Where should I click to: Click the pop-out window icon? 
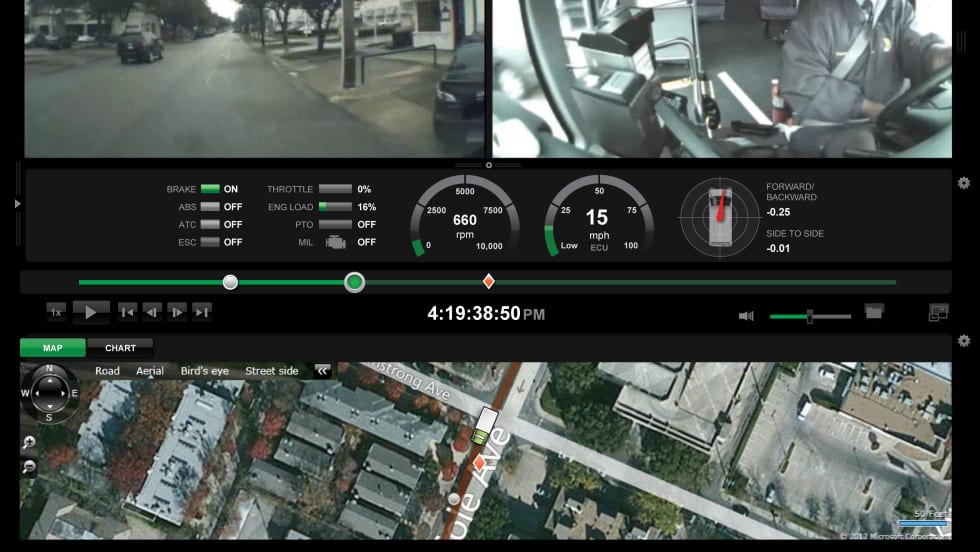pos(937,313)
